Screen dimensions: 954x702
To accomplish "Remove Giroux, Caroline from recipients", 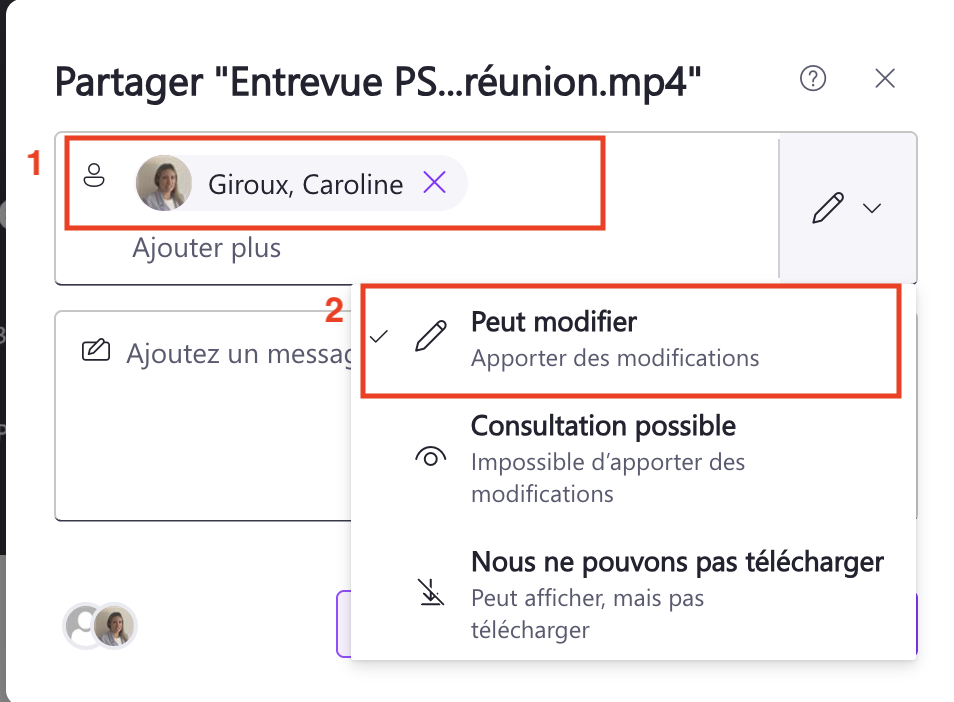I will [x=434, y=183].
